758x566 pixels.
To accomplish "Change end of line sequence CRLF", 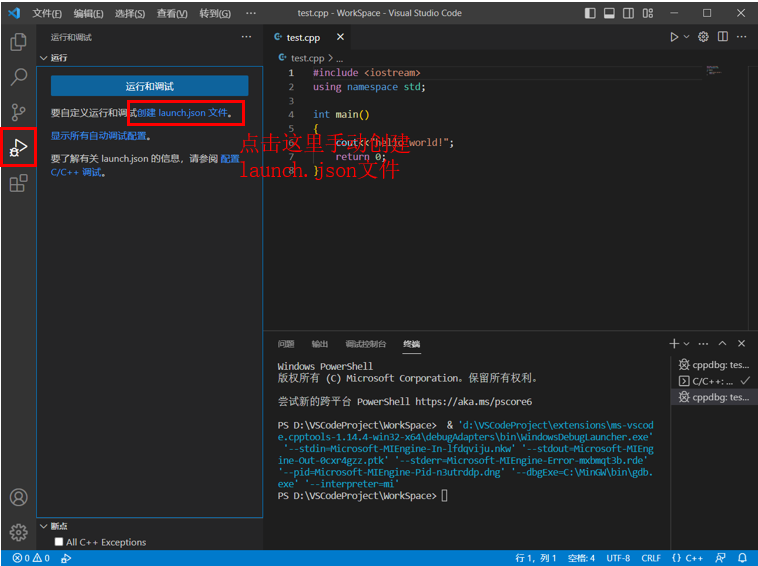I will click(x=651, y=558).
